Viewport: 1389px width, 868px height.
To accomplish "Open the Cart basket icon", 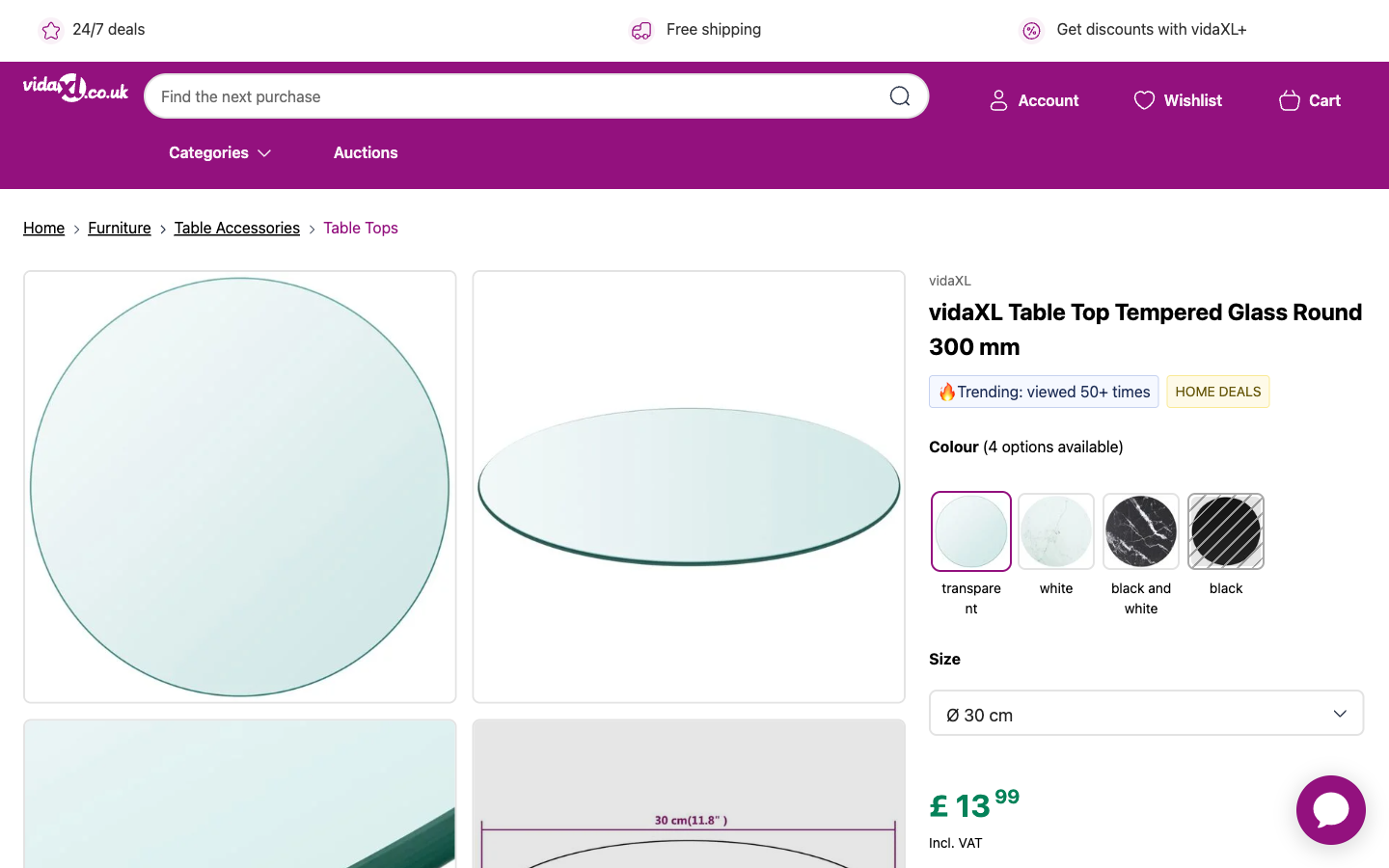I will [1289, 100].
